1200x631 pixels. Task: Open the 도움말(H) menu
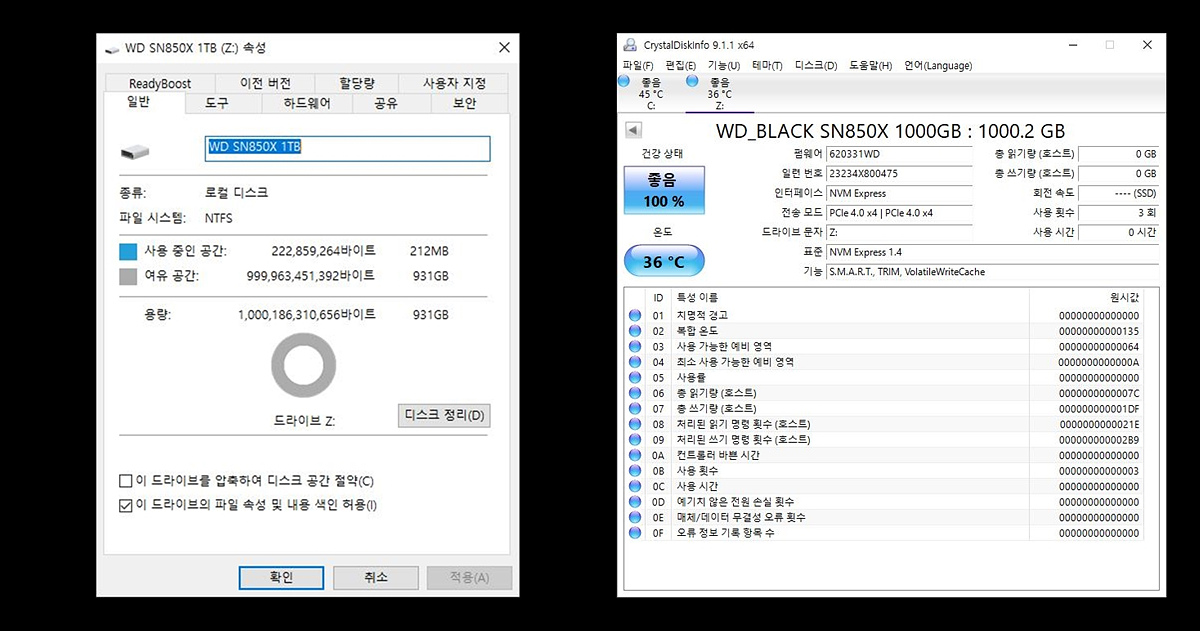(870, 66)
